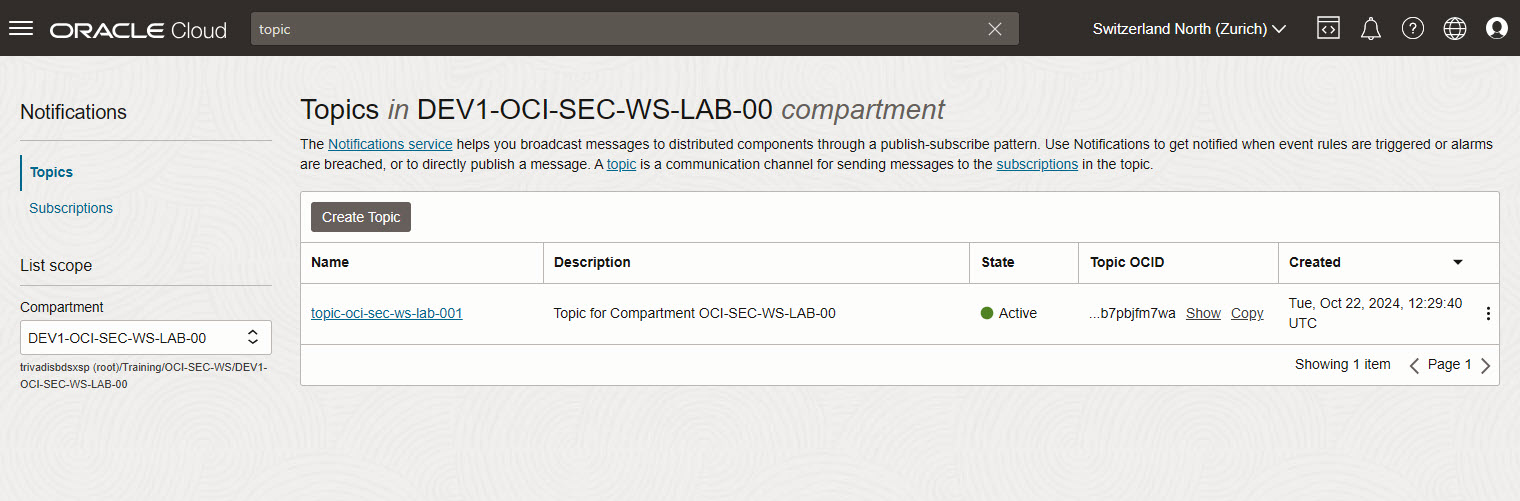
Task: Go to next page arrow
Action: [1485, 365]
